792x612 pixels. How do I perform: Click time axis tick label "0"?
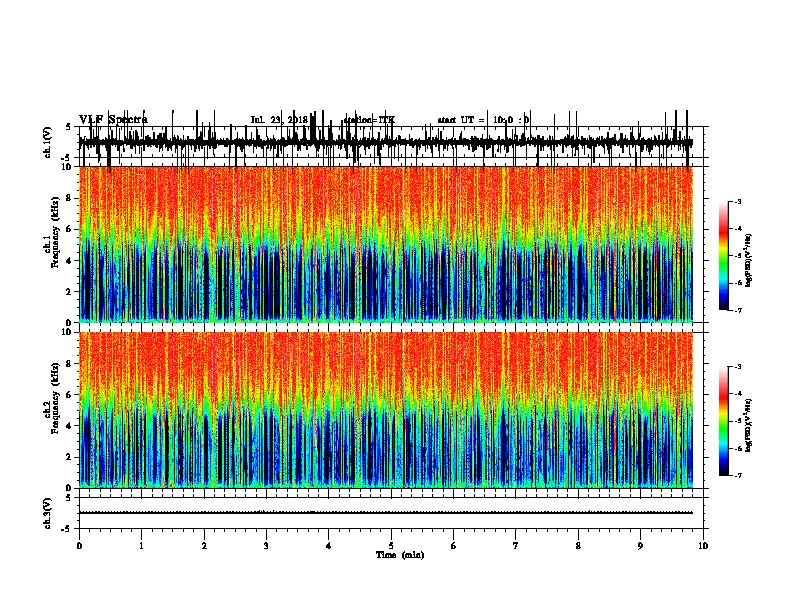click(79, 545)
